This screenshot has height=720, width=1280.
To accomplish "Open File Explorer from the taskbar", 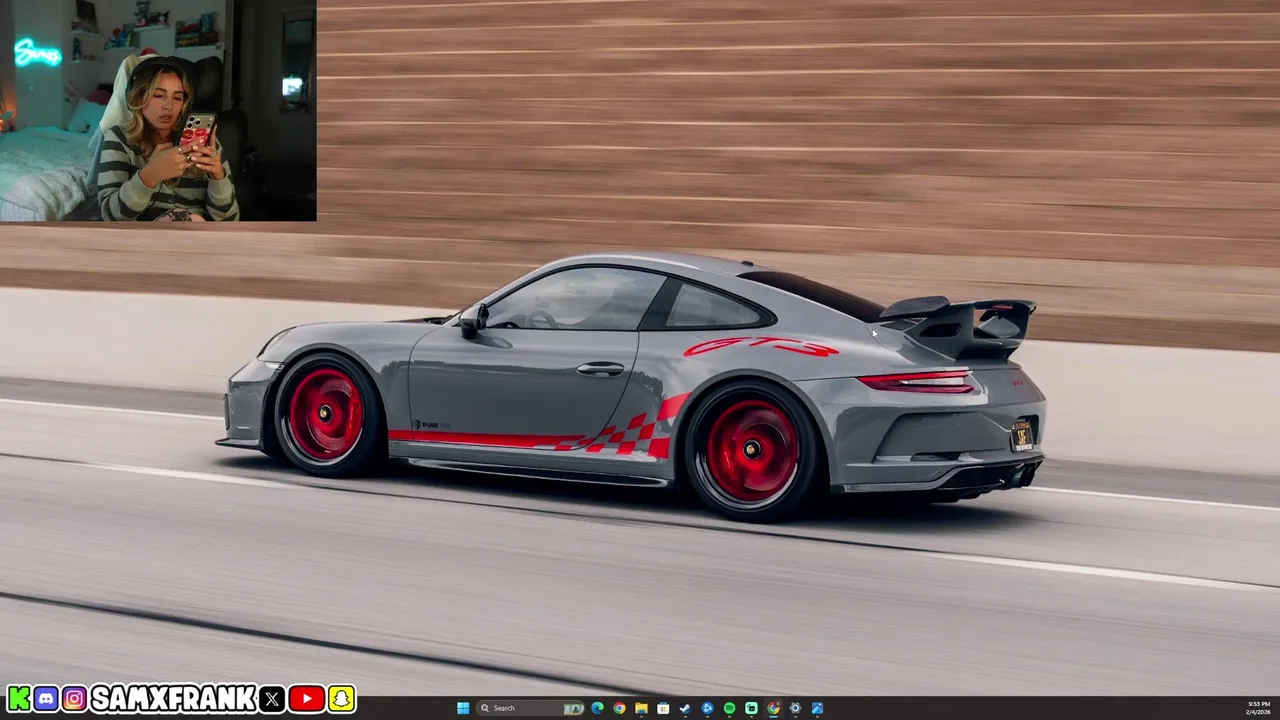I will click(641, 708).
